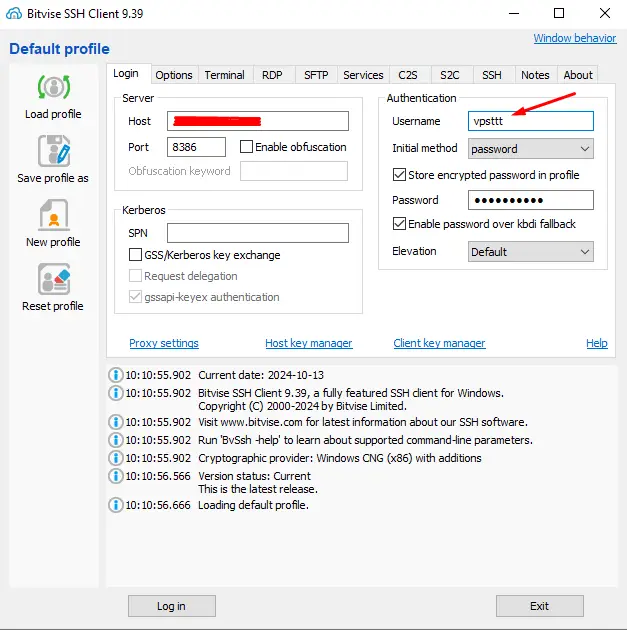Click the info icon beside the Cryptographic provider entry
The width and height of the screenshot is (627, 630).
click(x=116, y=458)
